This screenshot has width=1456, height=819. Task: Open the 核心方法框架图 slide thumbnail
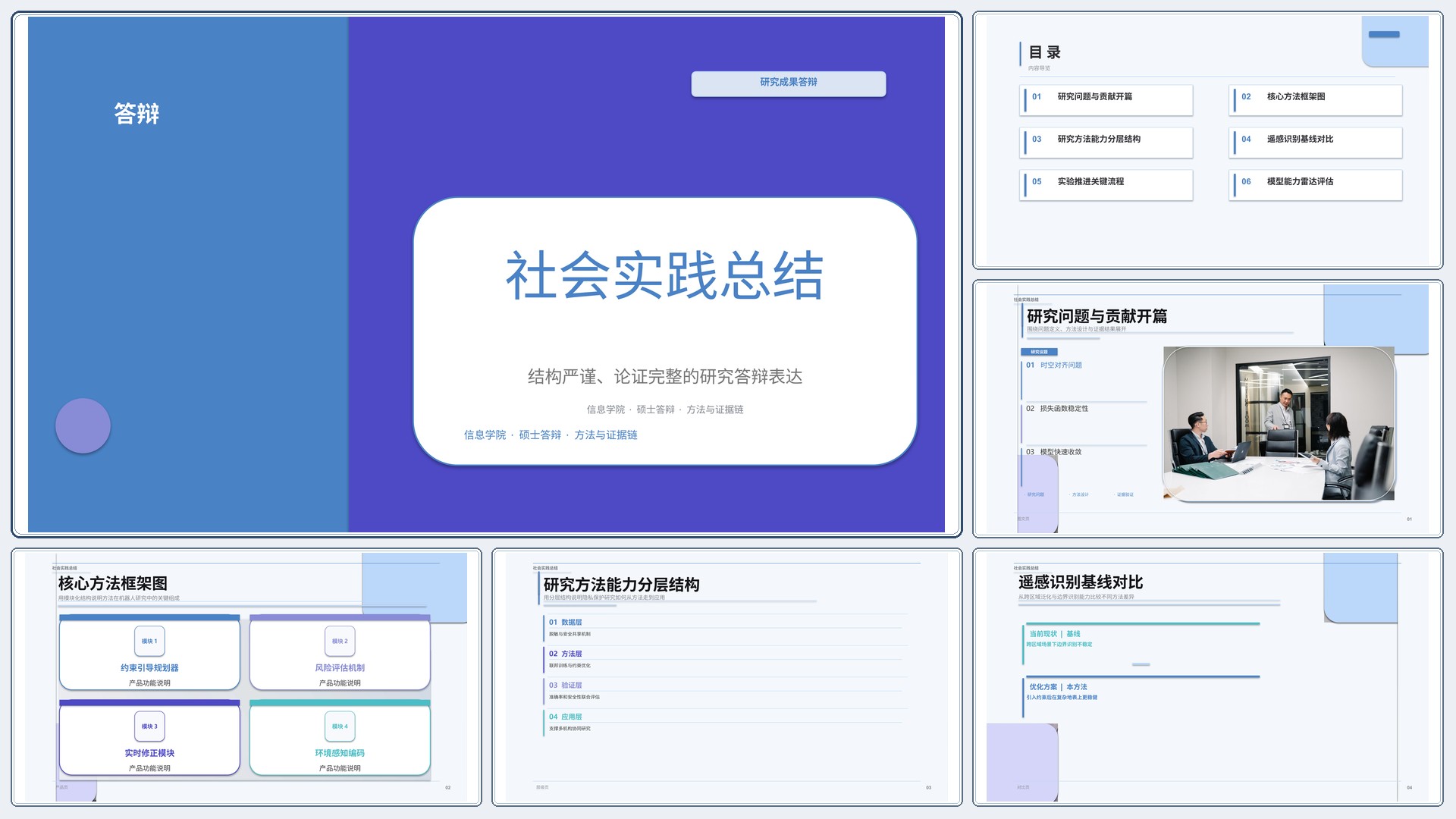tap(246, 676)
